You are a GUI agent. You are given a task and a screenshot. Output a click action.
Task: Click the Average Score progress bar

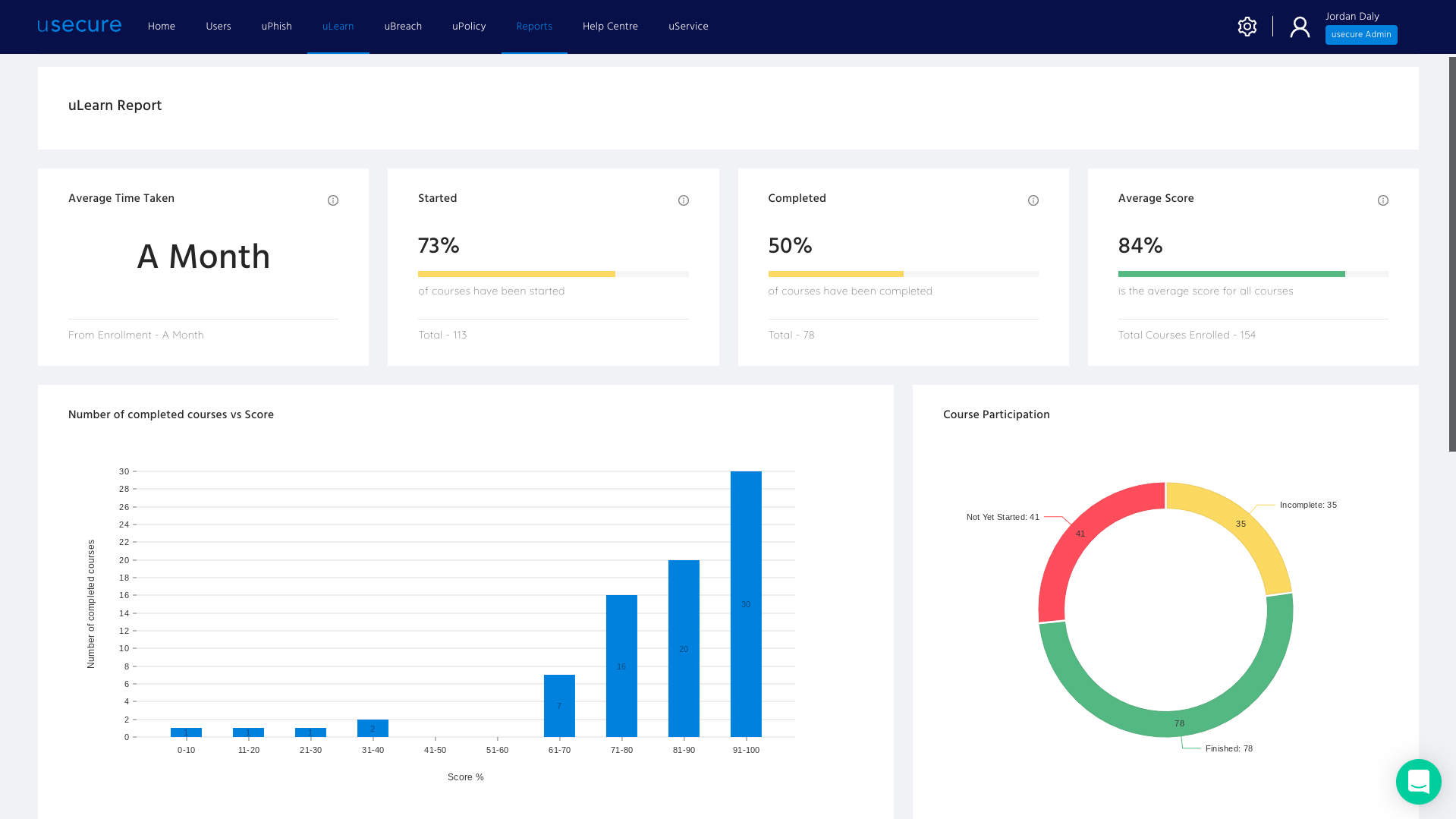tap(1231, 274)
